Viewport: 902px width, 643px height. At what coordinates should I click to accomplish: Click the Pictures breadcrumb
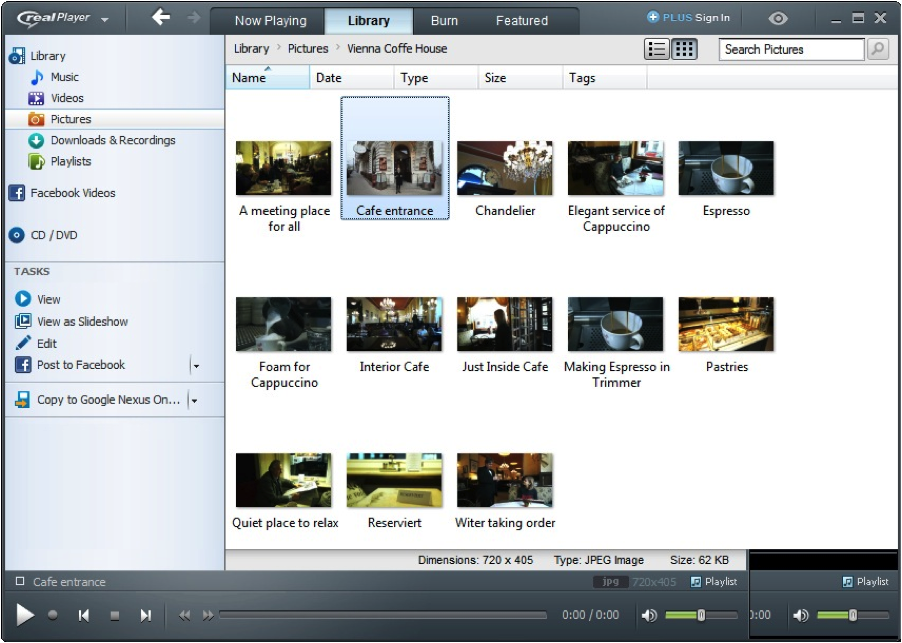click(308, 49)
